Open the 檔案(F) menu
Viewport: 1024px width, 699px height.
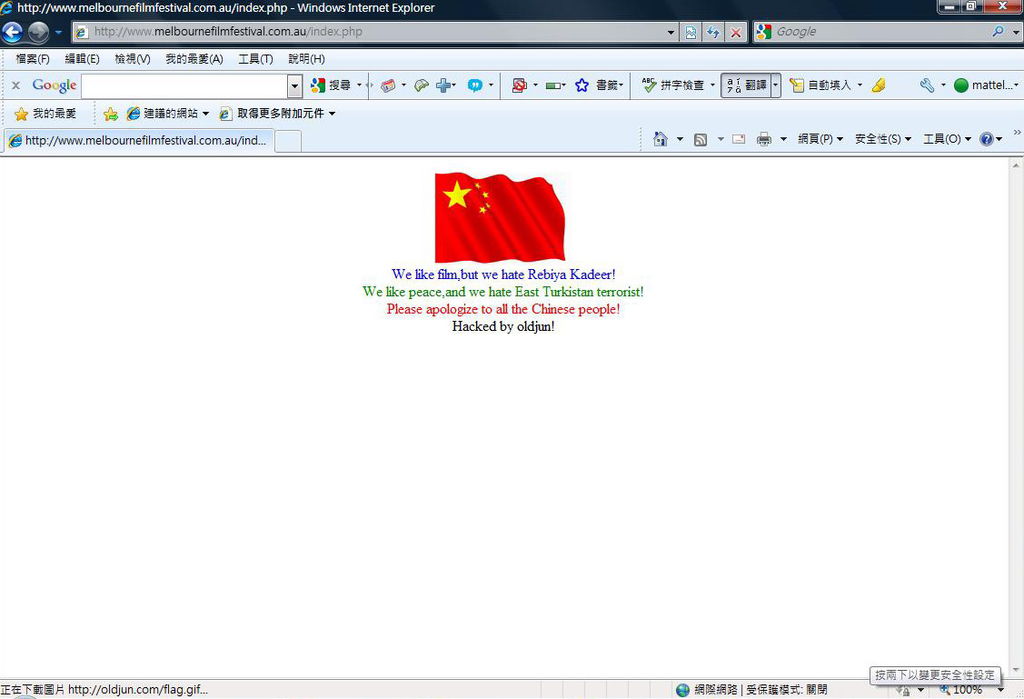(33, 59)
